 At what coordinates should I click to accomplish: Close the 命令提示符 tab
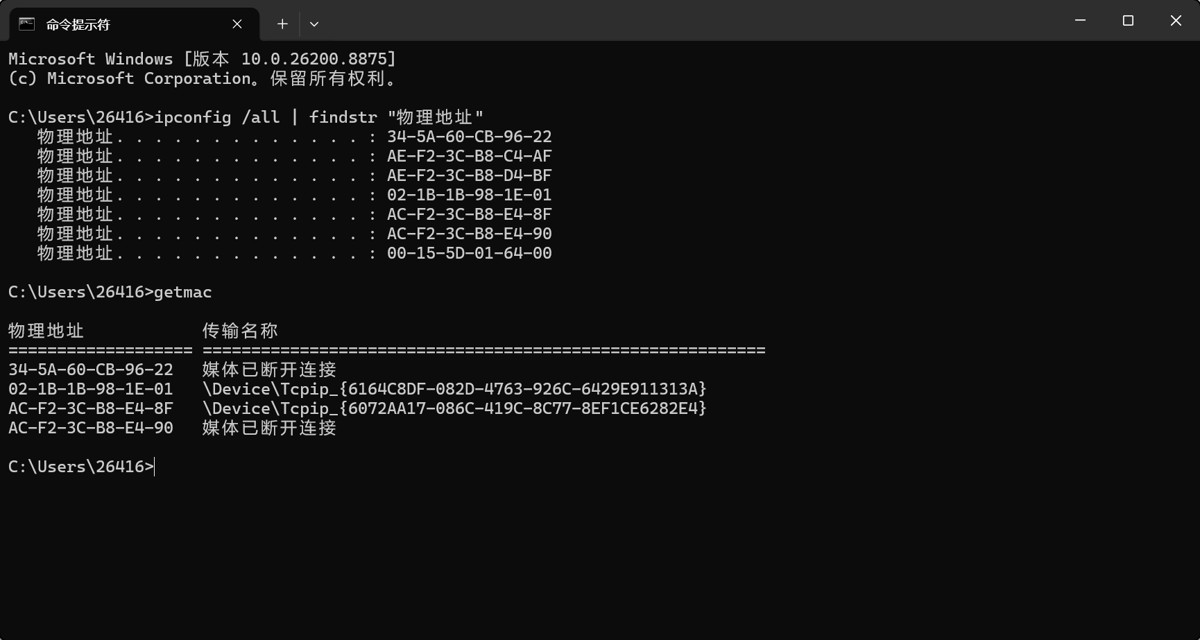click(237, 23)
